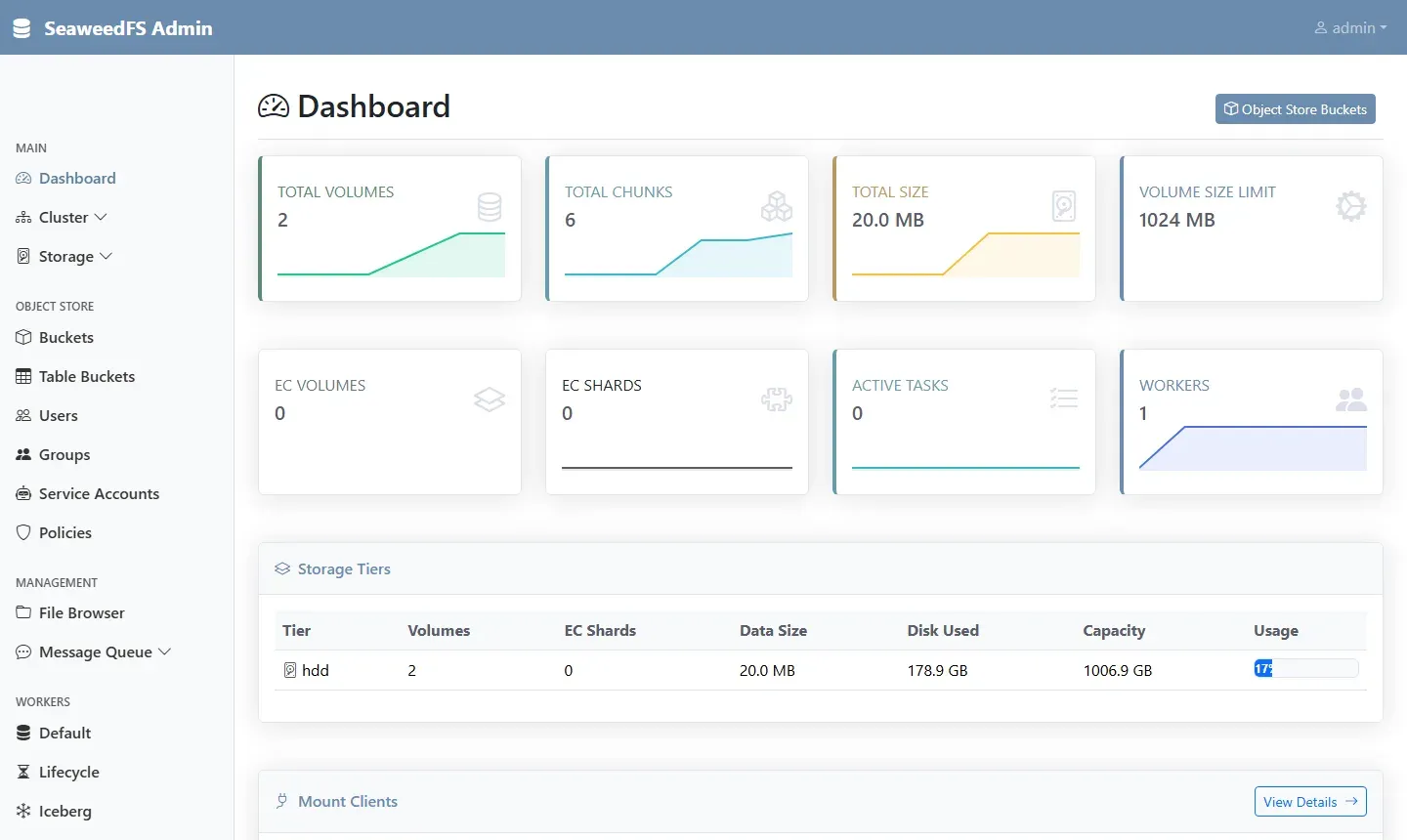The image size is (1407, 840).
Task: Open the admin user dropdown
Action: pos(1350,28)
